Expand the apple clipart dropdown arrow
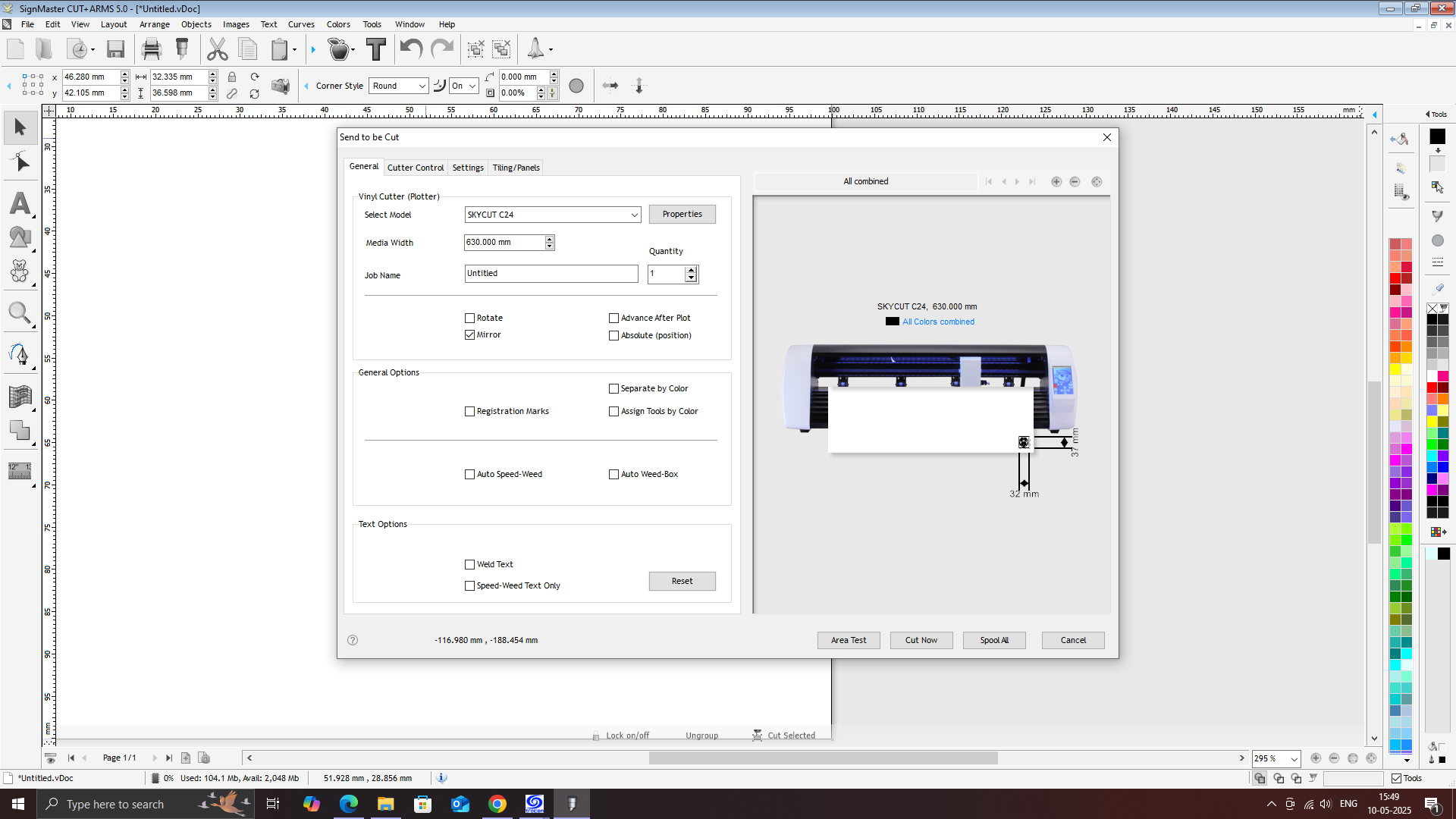This screenshot has width=1456, height=819. (x=353, y=50)
